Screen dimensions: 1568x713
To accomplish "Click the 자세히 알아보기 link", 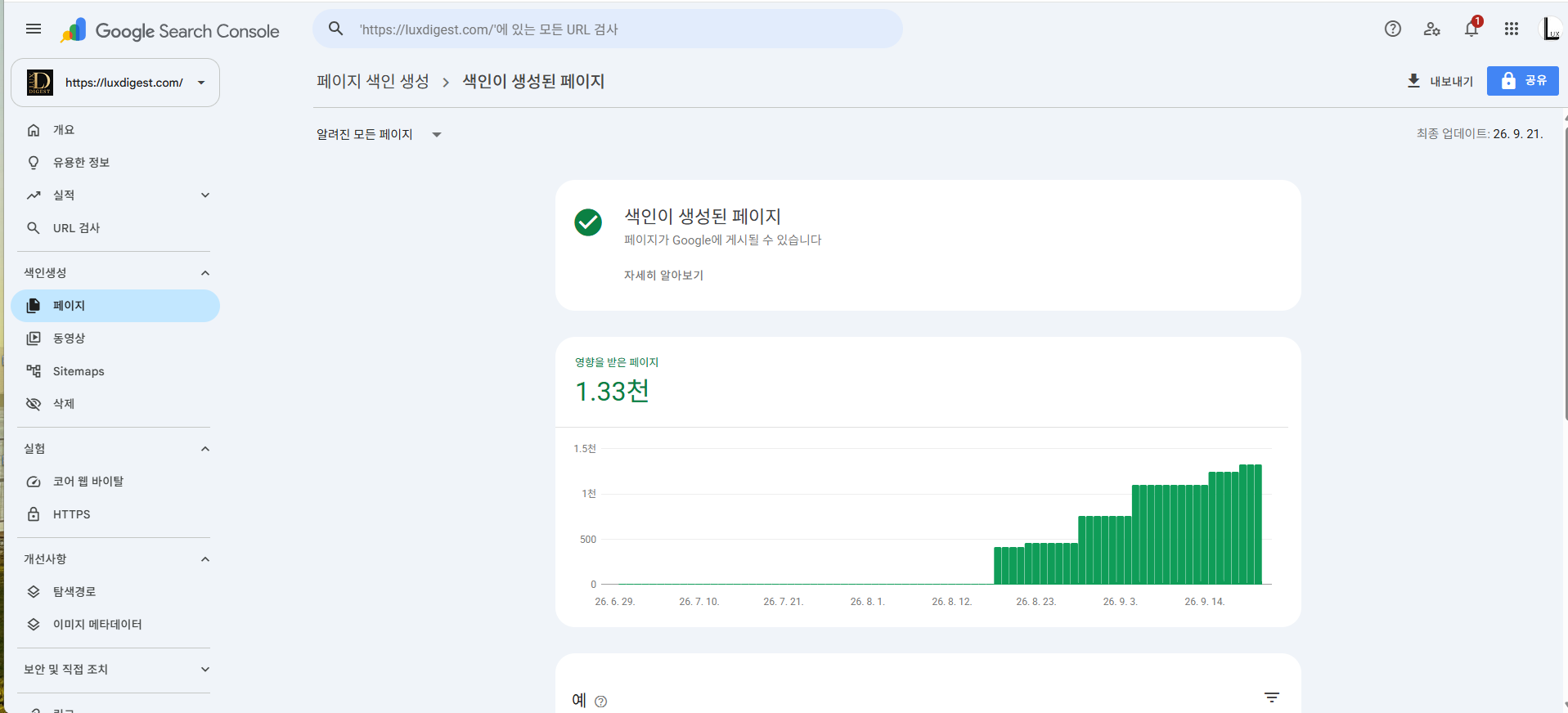I will pyautogui.click(x=663, y=276).
